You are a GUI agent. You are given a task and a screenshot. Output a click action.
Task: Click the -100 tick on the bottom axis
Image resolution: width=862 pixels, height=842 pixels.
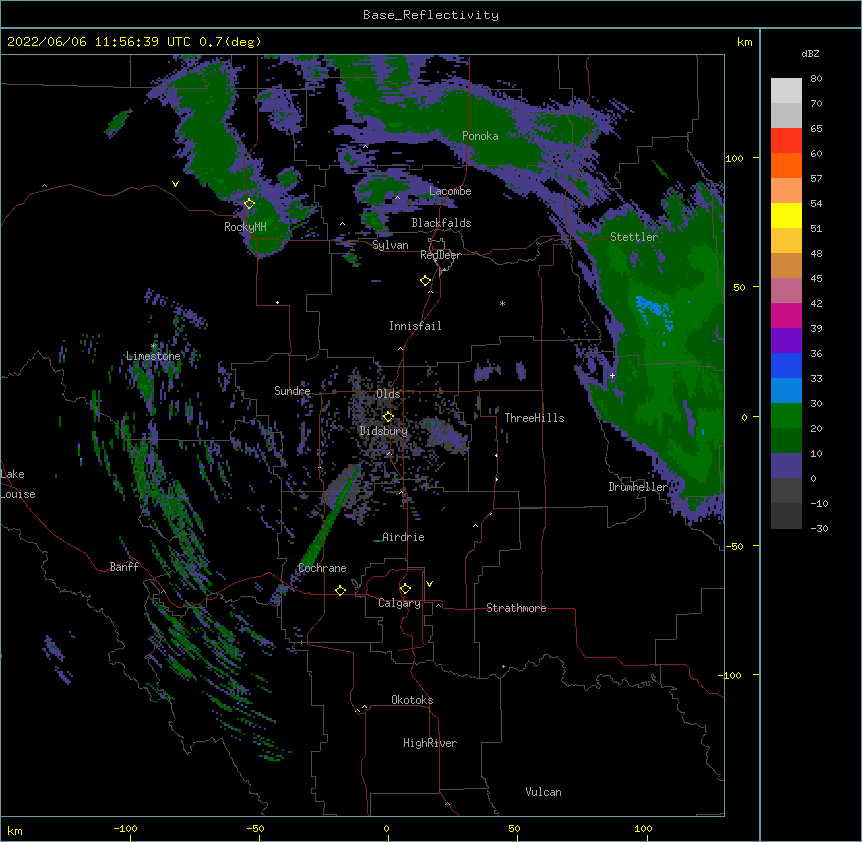[125, 828]
